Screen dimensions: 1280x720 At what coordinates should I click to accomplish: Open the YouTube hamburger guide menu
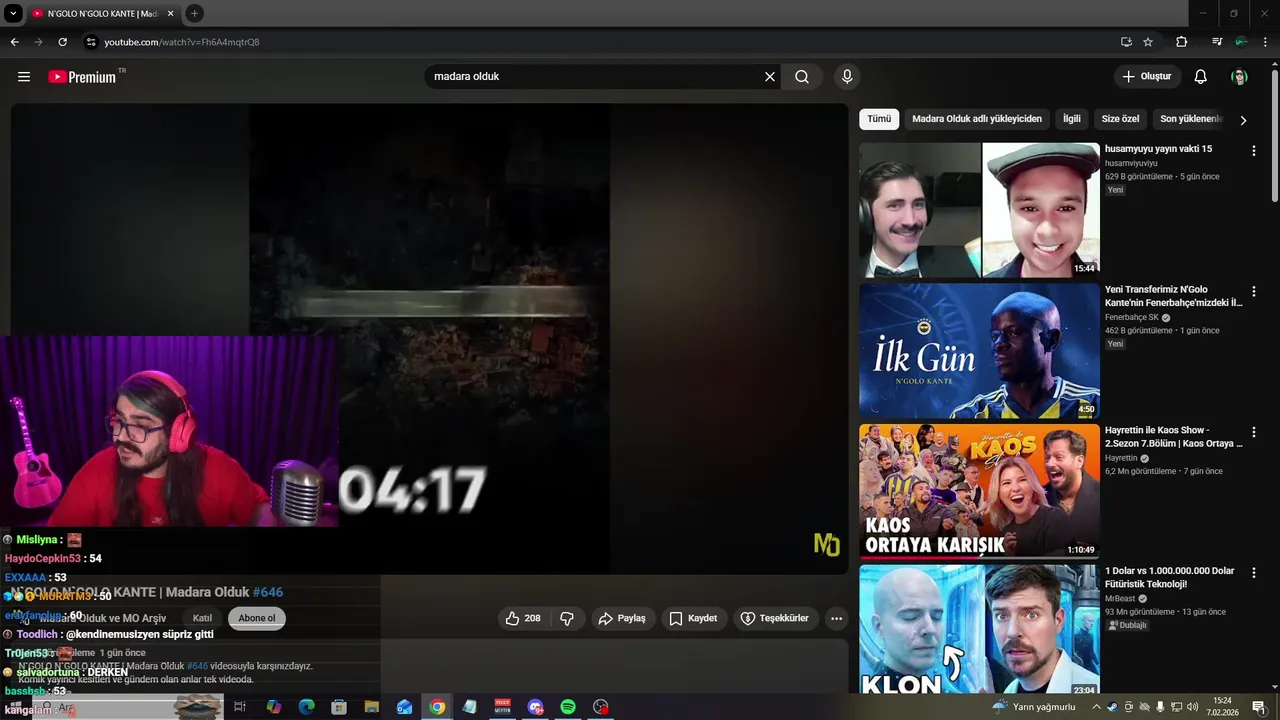click(24, 77)
